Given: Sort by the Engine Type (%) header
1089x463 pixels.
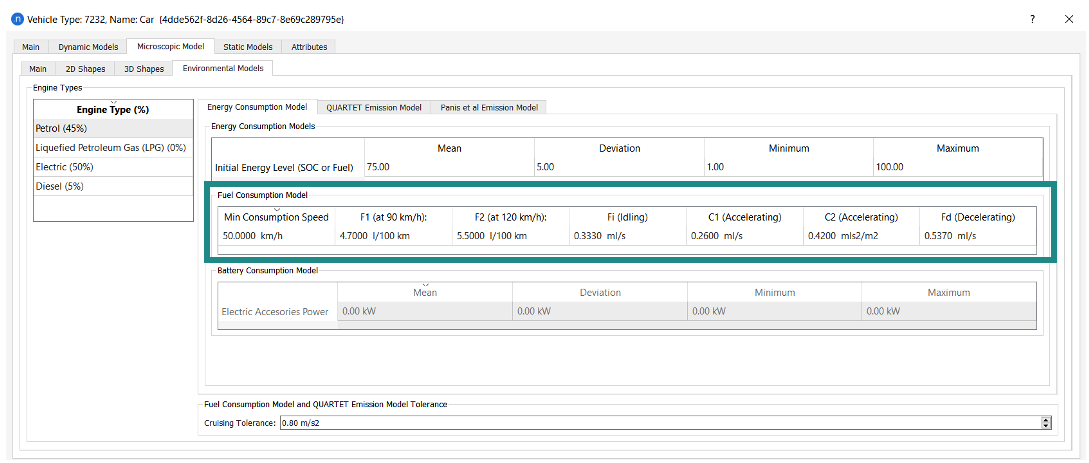Looking at the screenshot, I should coord(113,110).
